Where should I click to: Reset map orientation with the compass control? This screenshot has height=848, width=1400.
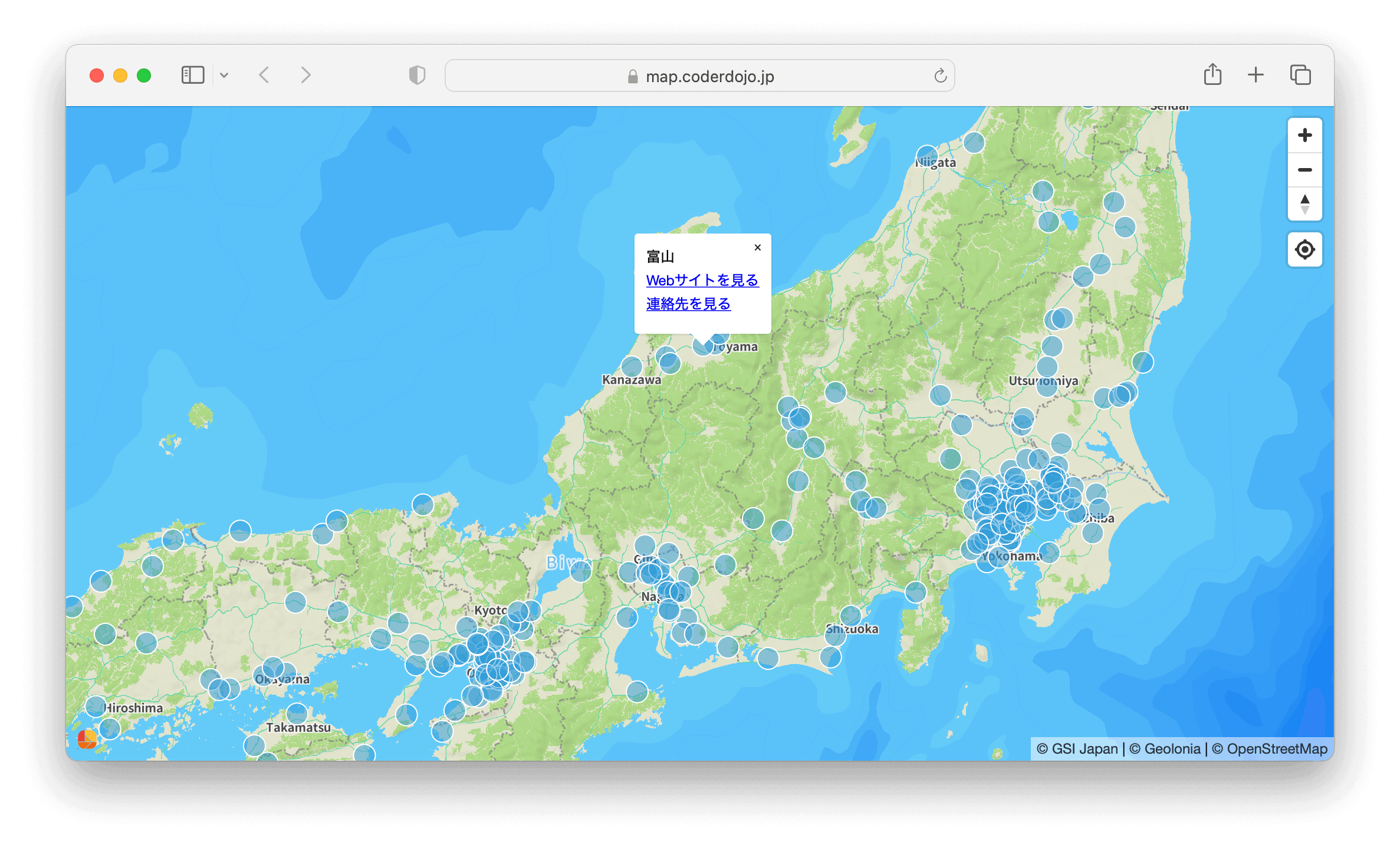(x=1304, y=205)
